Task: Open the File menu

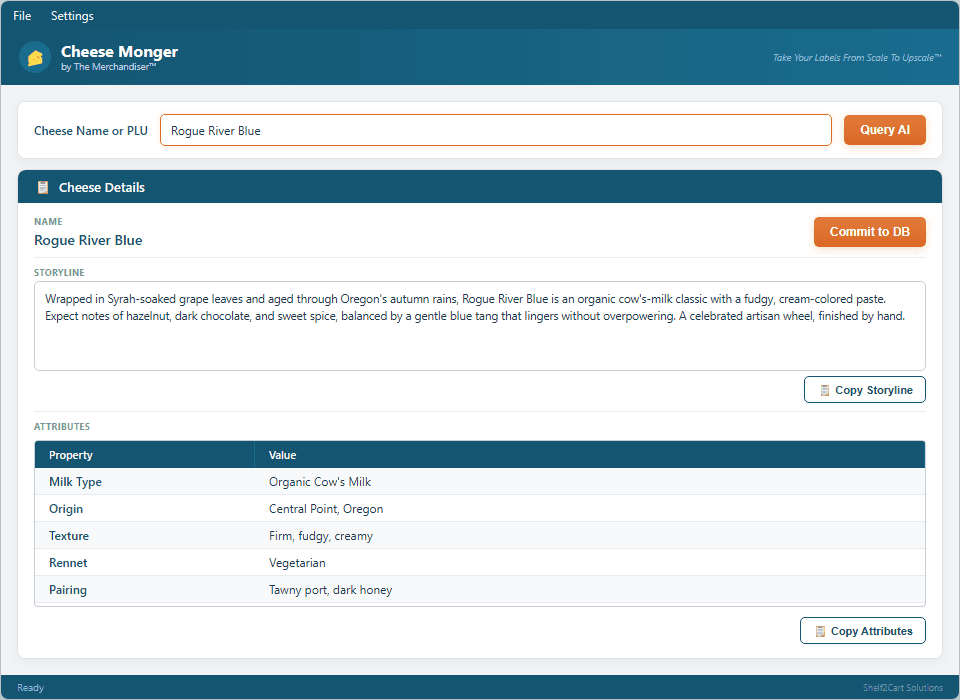Action: (x=22, y=16)
